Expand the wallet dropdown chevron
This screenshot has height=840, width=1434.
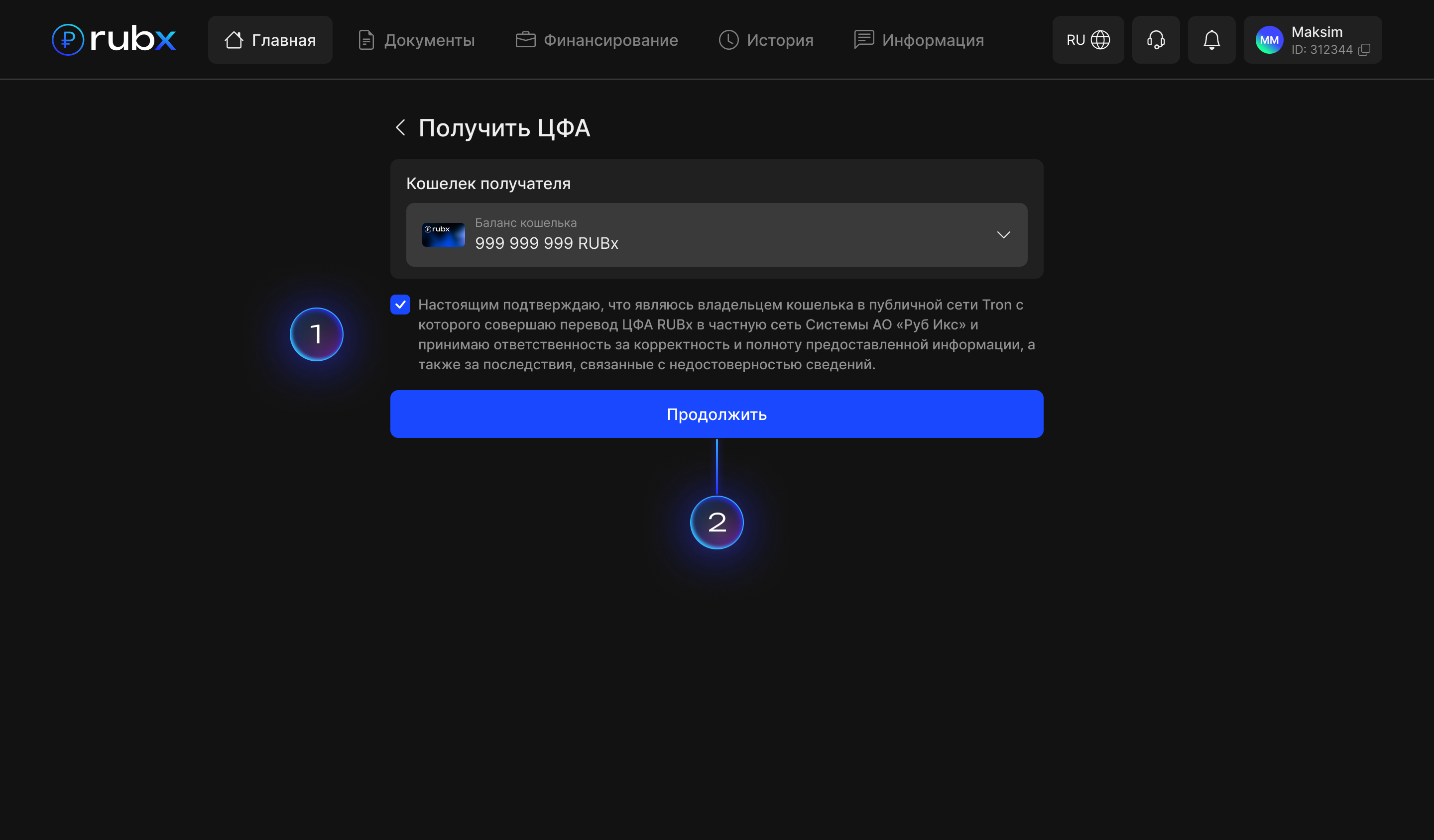pos(1003,235)
